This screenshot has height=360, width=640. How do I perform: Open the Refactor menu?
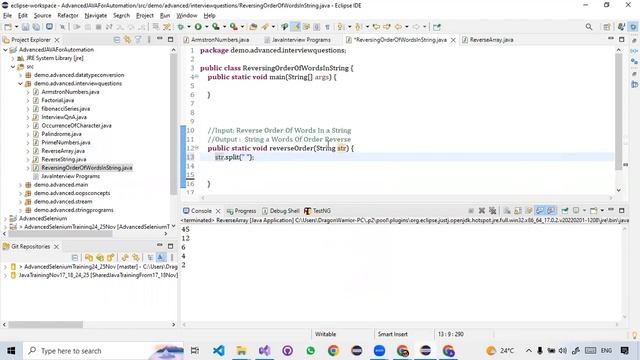point(68,16)
